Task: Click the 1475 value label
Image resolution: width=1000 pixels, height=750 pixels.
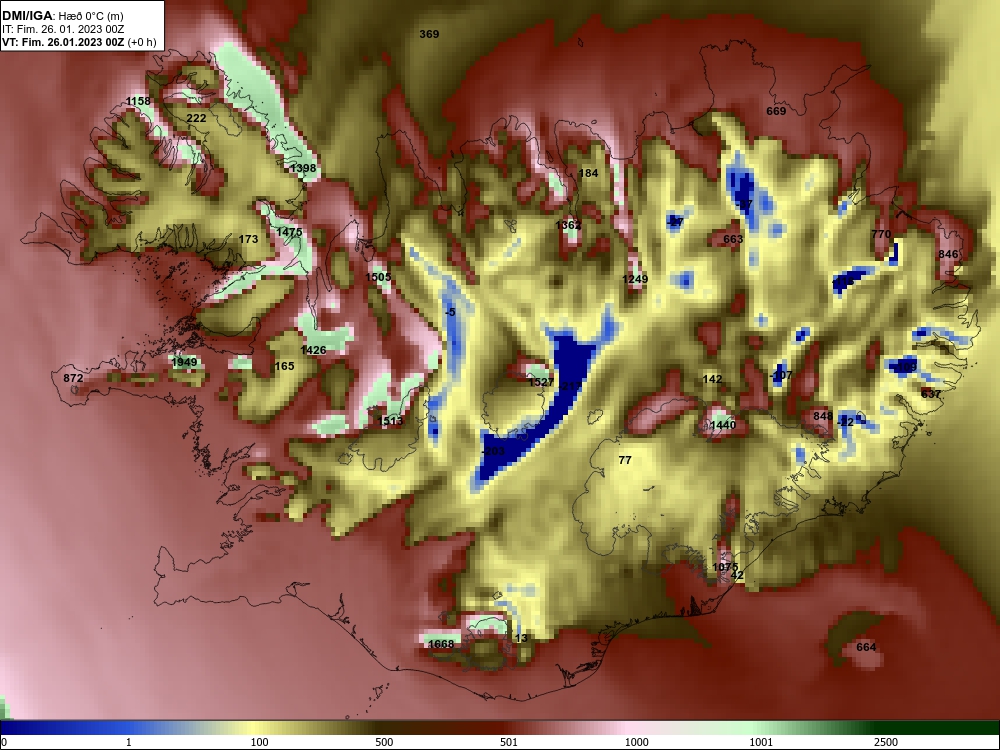Action: (290, 232)
